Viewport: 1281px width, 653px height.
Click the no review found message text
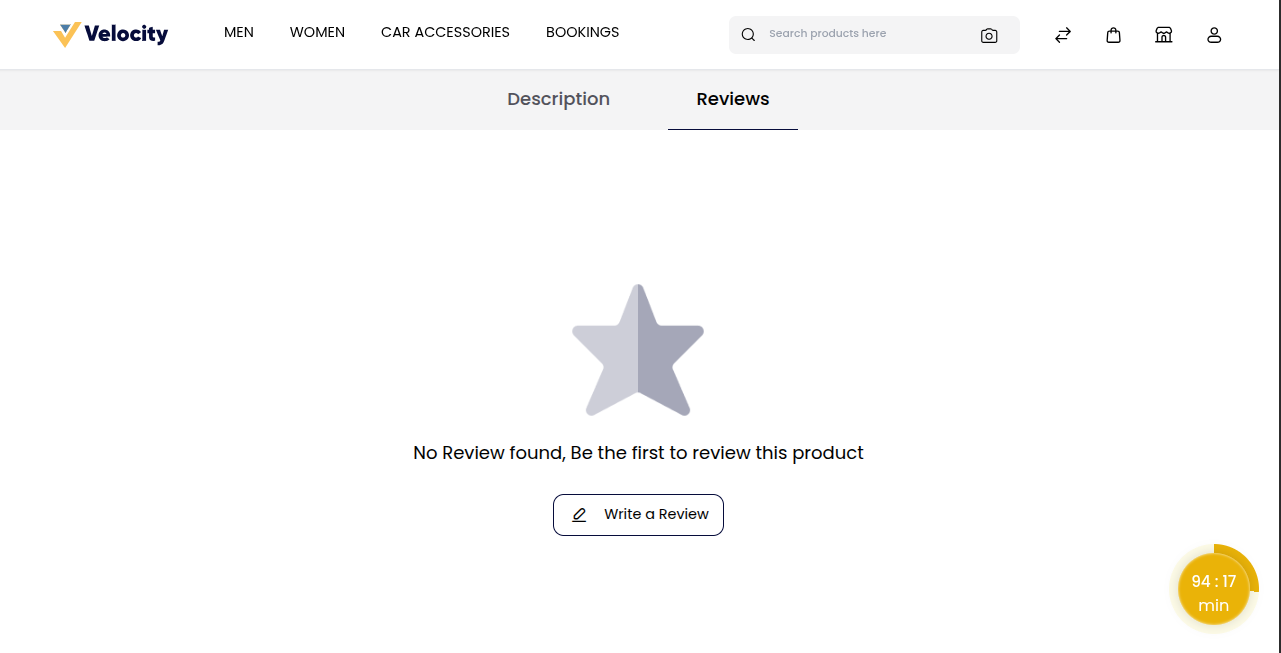638,453
